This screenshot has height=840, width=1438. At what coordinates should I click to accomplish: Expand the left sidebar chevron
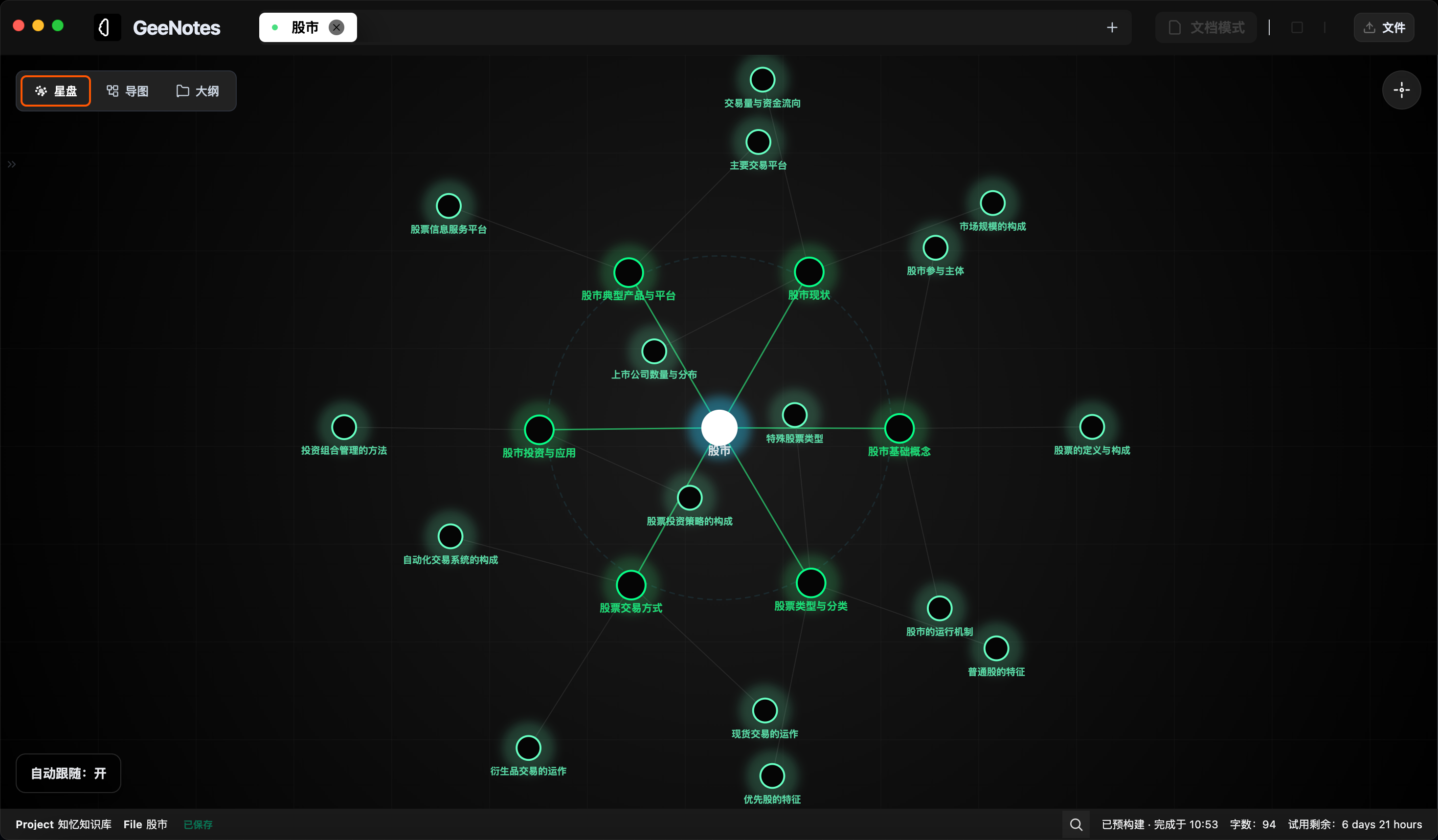click(11, 164)
